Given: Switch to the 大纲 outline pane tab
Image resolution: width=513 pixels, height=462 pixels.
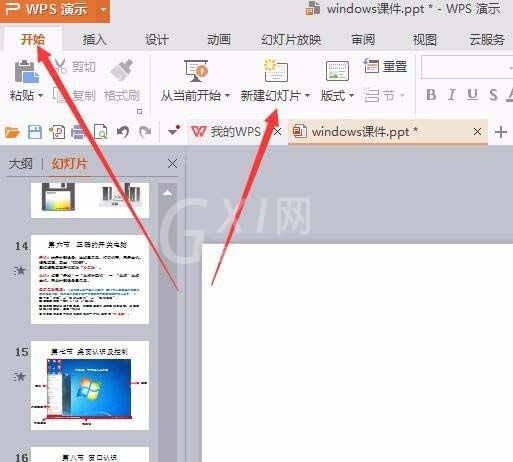Looking at the screenshot, I should pos(21,164).
